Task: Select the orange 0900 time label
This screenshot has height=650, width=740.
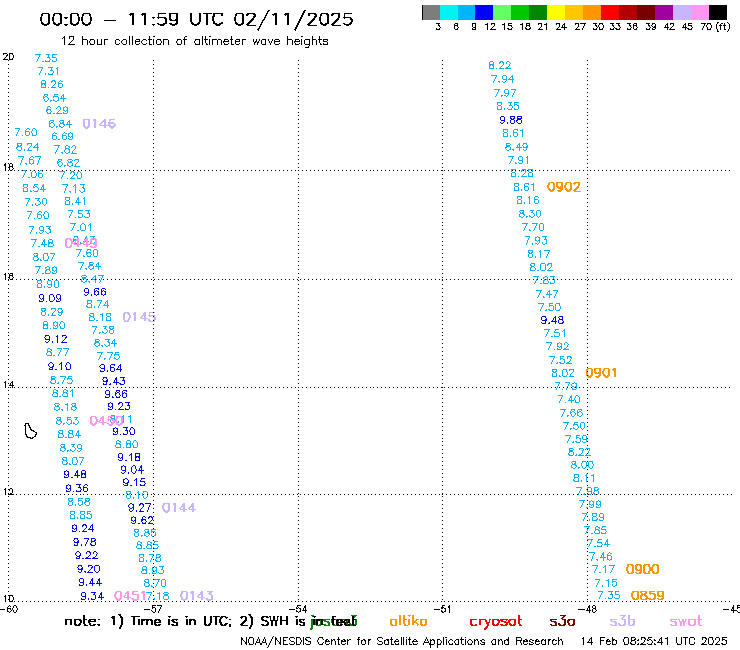Action: [642, 569]
